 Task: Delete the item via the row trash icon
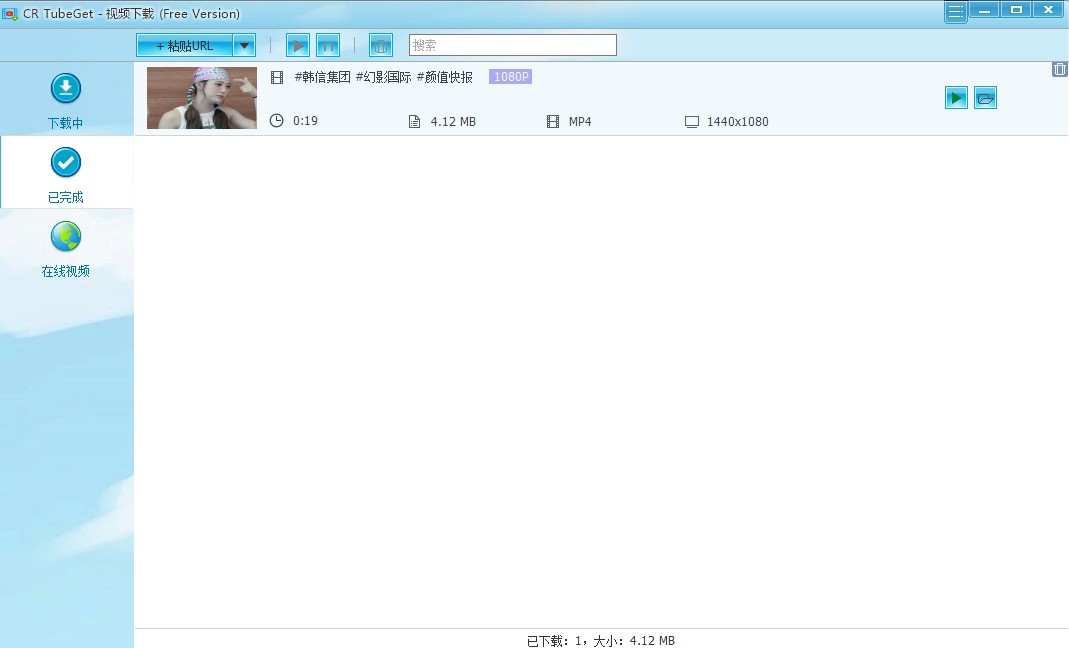tap(1059, 69)
